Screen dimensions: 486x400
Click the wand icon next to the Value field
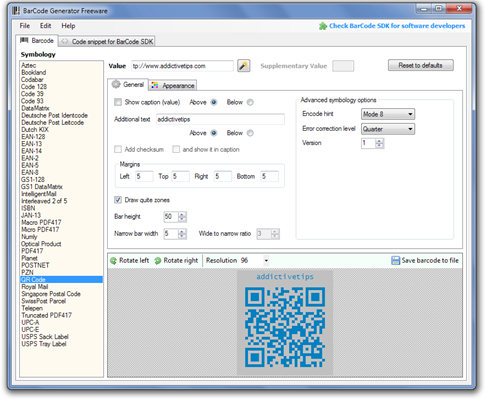point(244,66)
